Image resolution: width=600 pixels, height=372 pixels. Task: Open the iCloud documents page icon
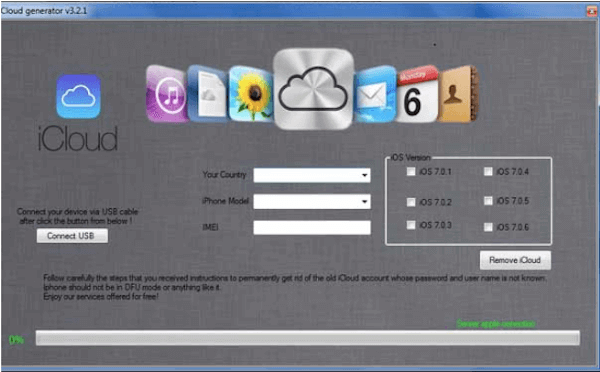pyautogui.click(x=209, y=94)
